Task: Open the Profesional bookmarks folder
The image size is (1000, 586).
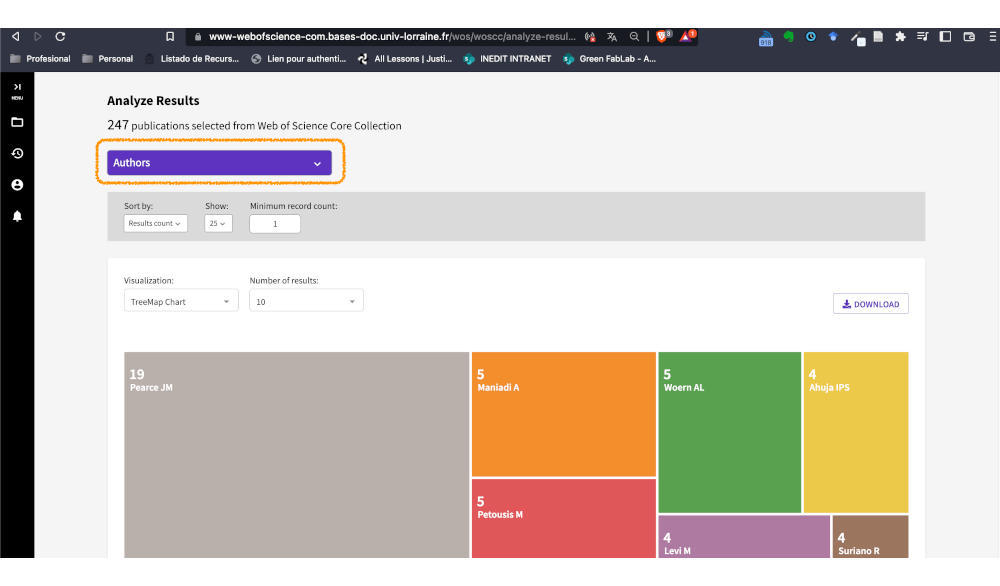Action: pyautogui.click(x=40, y=59)
